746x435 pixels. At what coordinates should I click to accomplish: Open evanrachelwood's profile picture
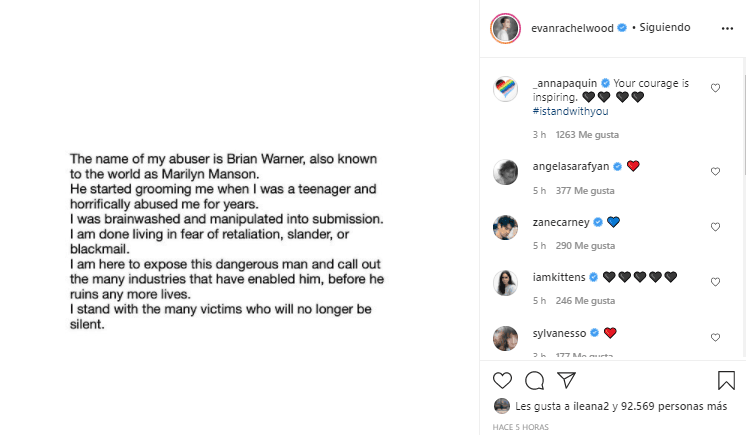point(505,29)
